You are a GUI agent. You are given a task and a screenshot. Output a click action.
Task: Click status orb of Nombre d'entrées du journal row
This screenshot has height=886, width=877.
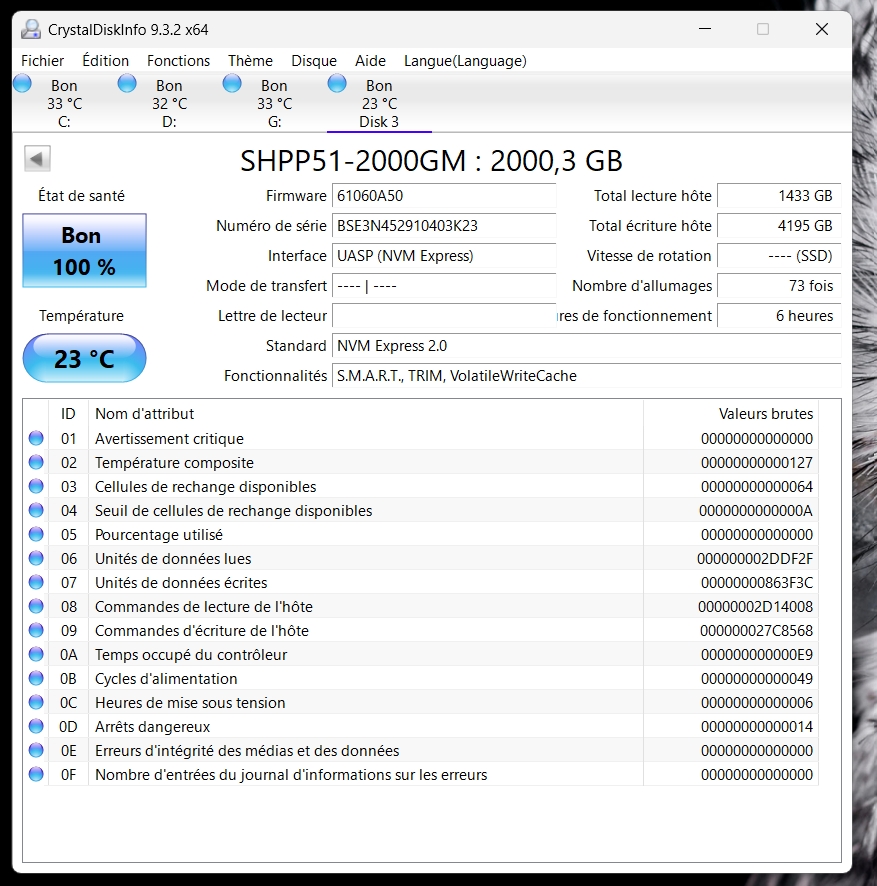pos(36,774)
